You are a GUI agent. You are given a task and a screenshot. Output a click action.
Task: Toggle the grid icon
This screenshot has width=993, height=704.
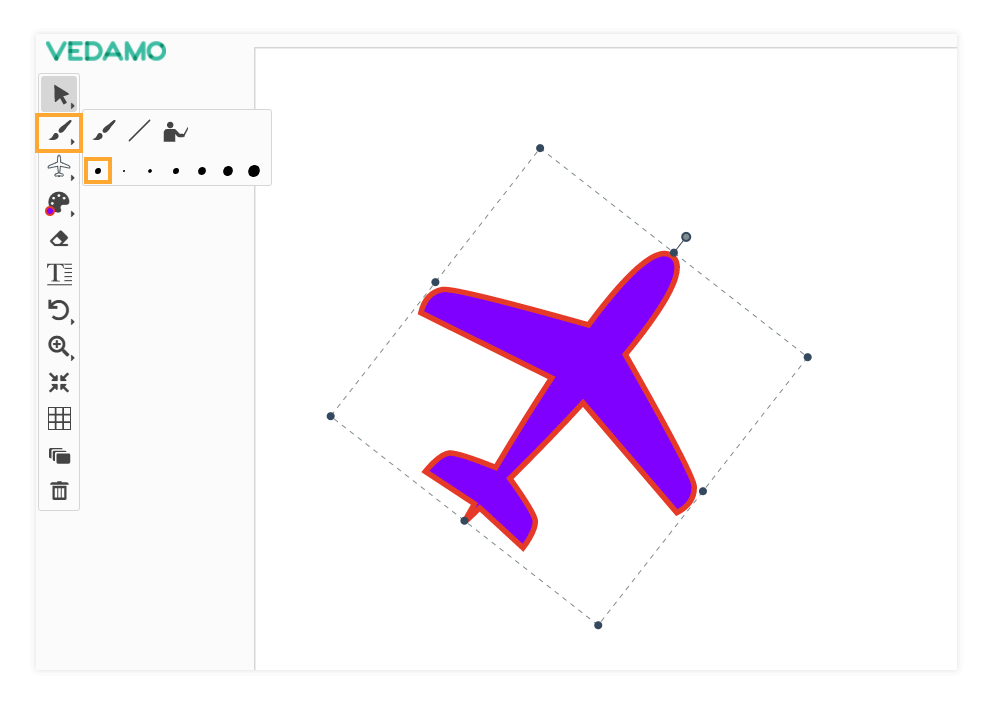pyautogui.click(x=60, y=418)
